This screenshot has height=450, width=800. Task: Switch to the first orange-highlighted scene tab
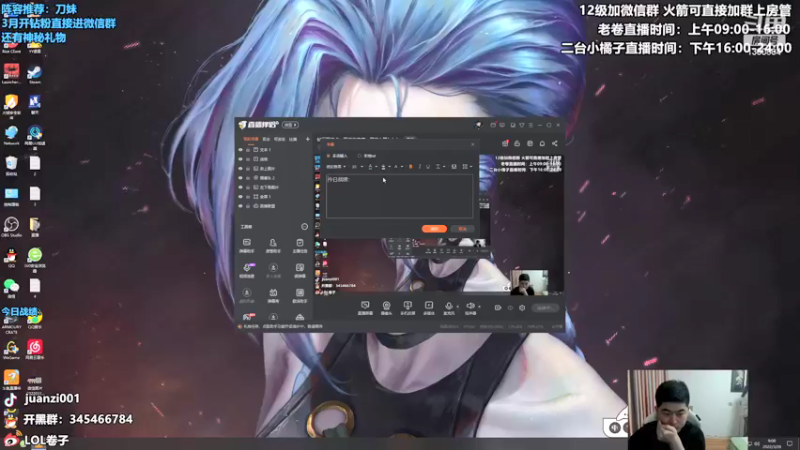pos(251,139)
